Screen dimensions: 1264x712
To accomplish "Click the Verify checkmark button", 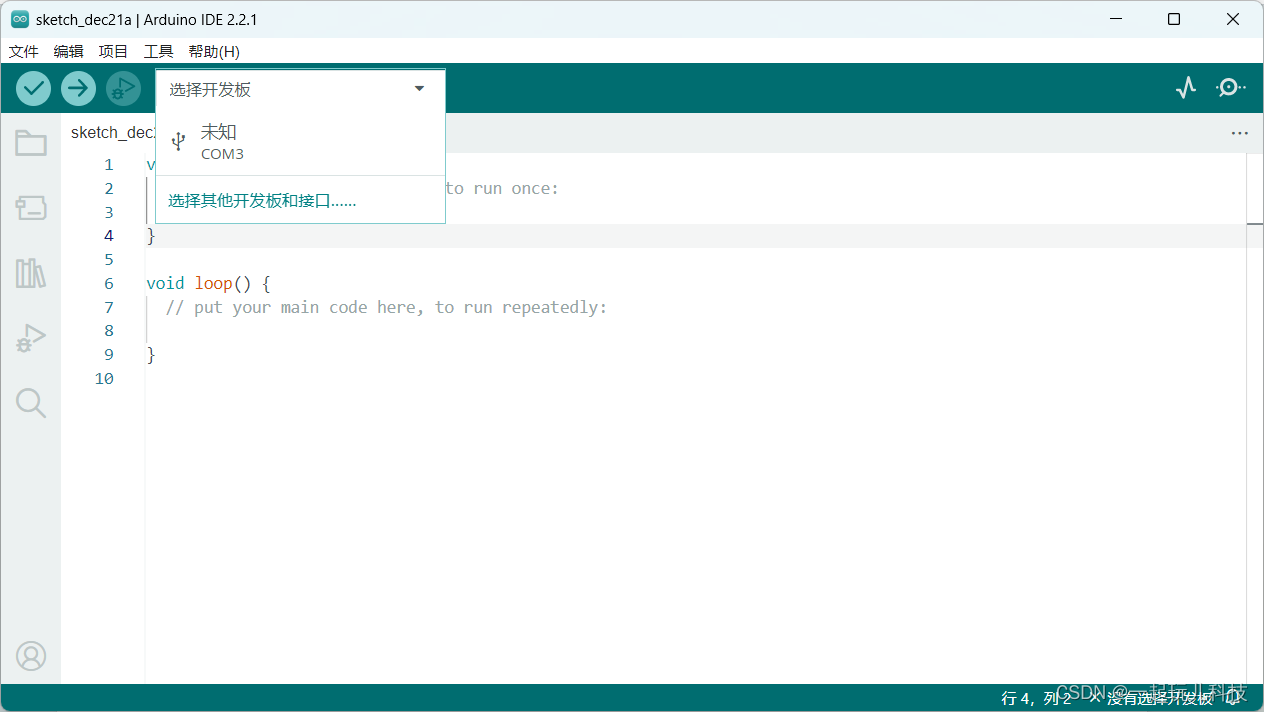I will point(34,89).
